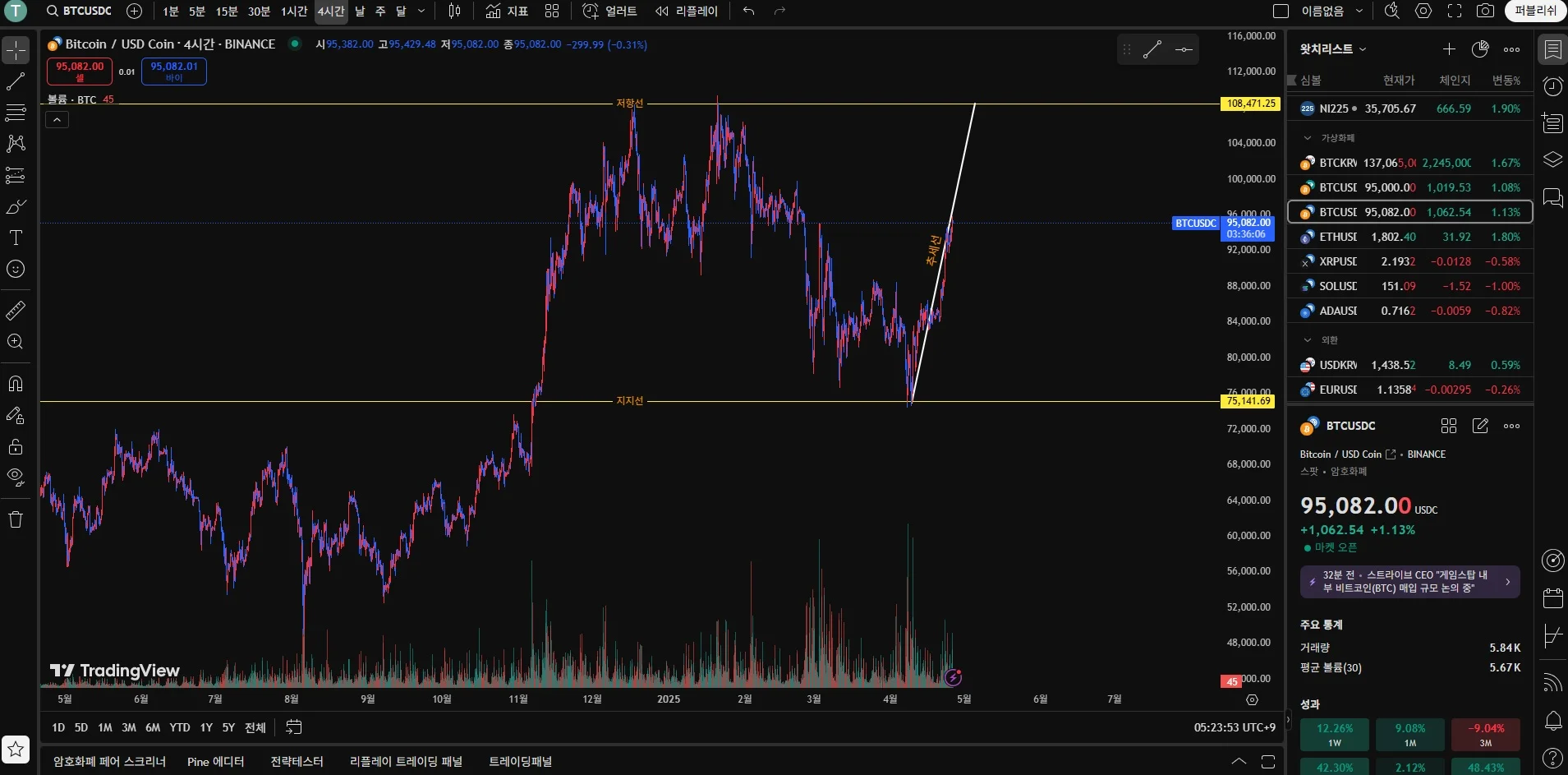Open the emoji icons tool

[x=16, y=269]
